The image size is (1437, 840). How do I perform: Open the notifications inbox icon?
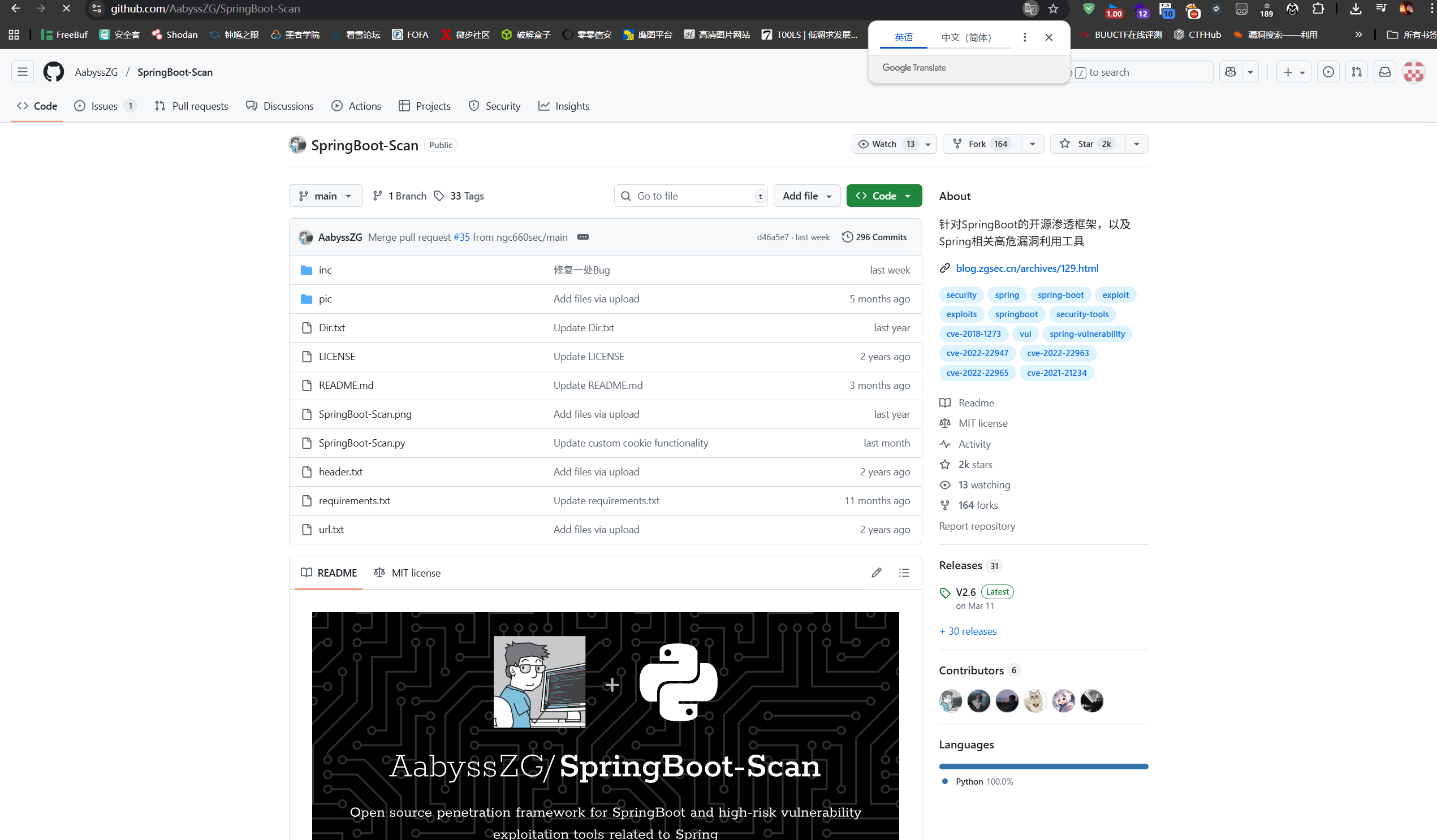point(1384,72)
